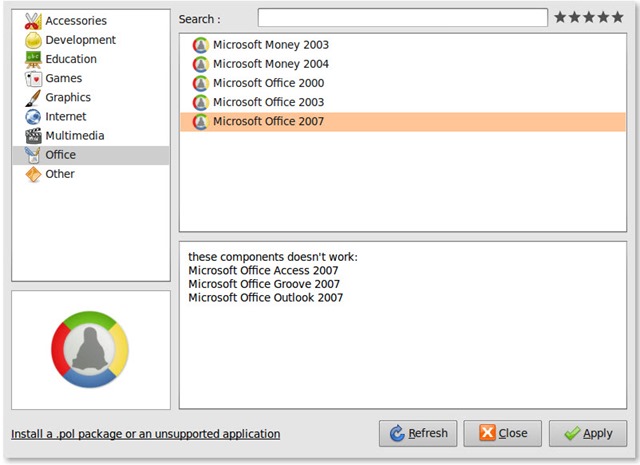Viewport: 640px width, 465px height.
Task: Open the Accessories category
Action: point(76,21)
